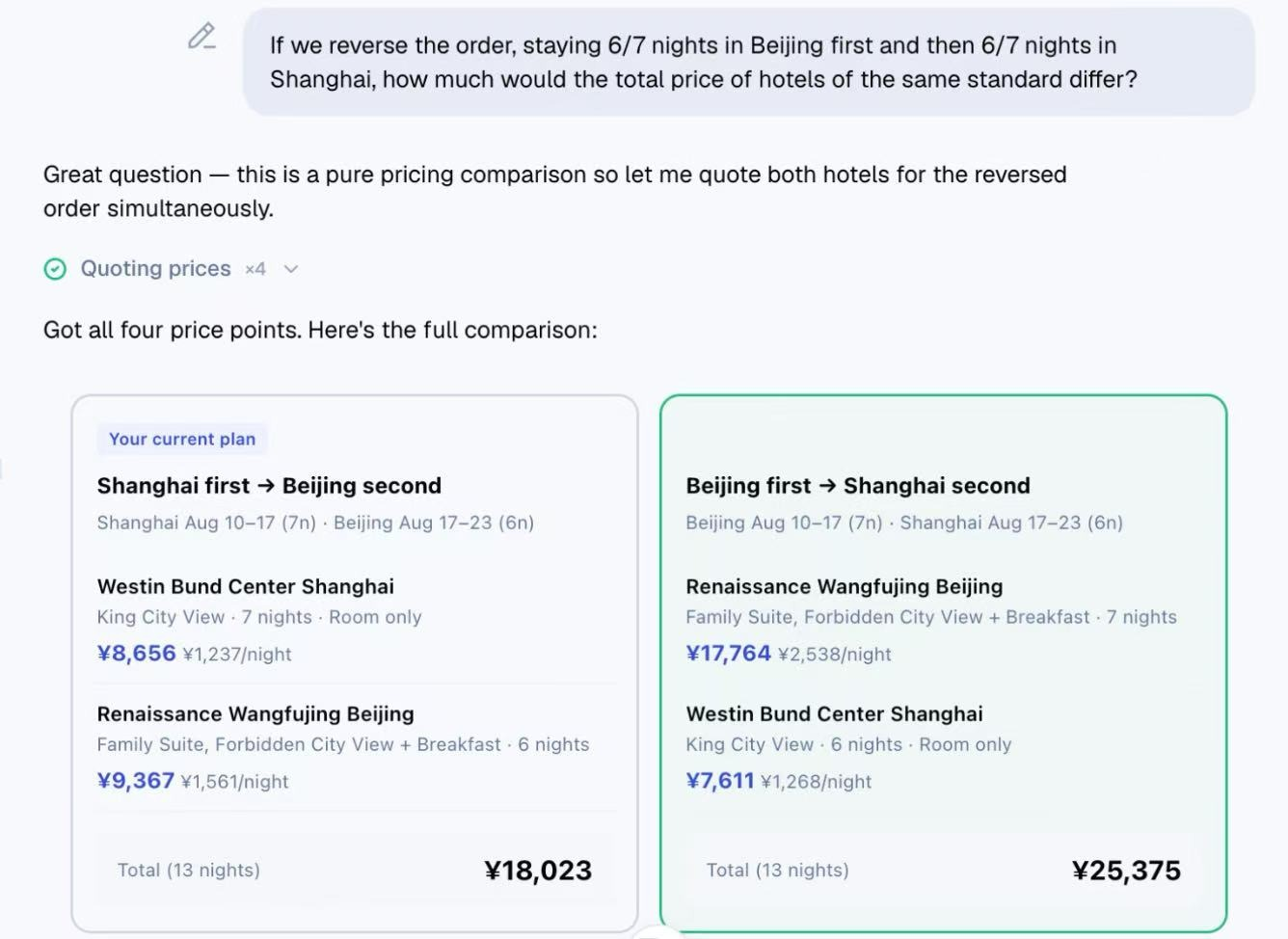This screenshot has width=1288, height=939.
Task: Click the edit message pencil icon
Action: click(201, 37)
